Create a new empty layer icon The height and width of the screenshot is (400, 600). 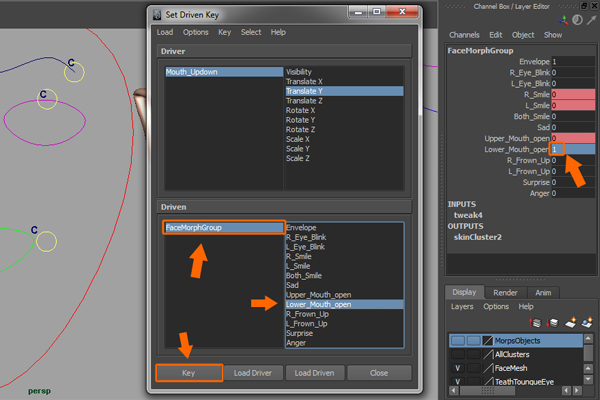click(571, 322)
